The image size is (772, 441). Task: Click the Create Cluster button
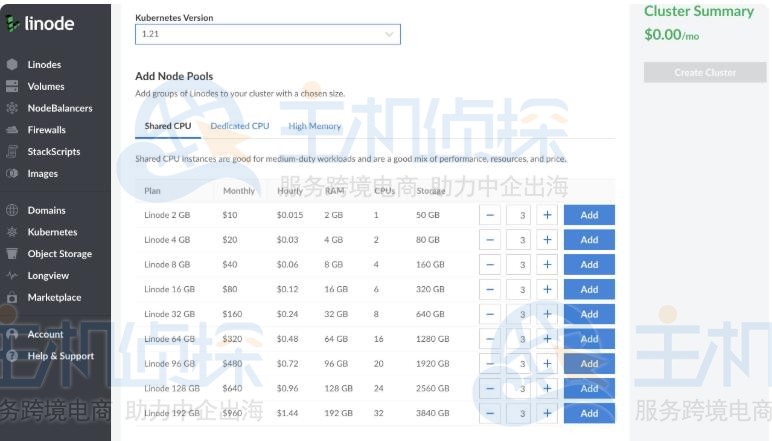pos(705,73)
